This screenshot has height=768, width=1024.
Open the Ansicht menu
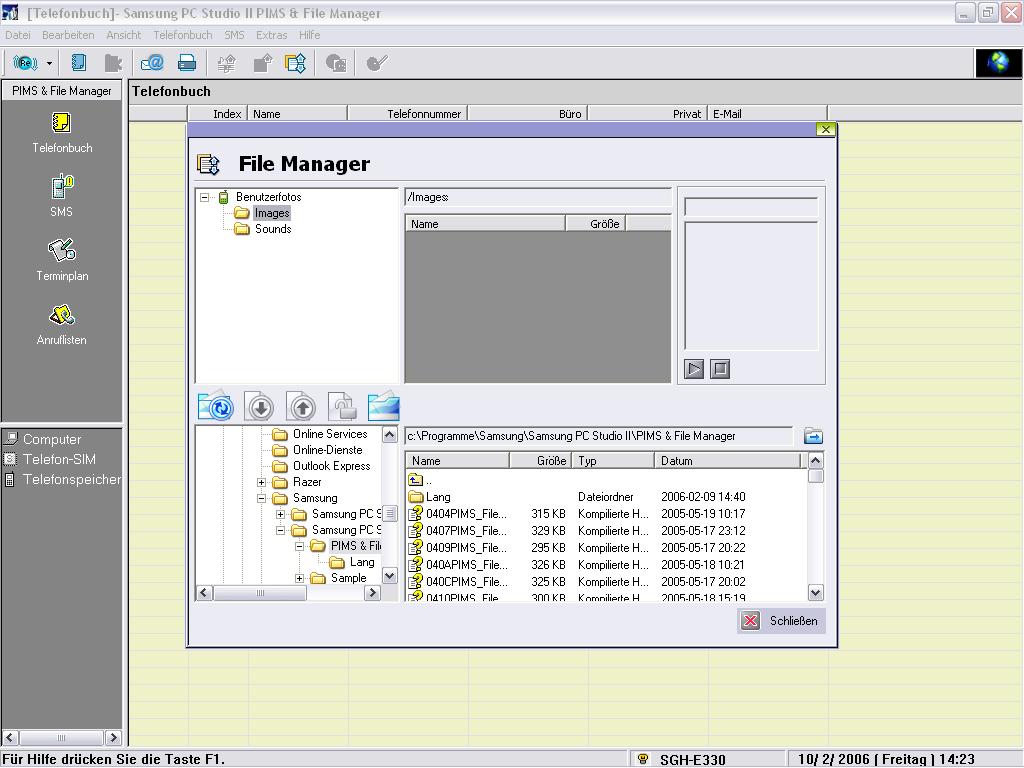click(x=123, y=35)
